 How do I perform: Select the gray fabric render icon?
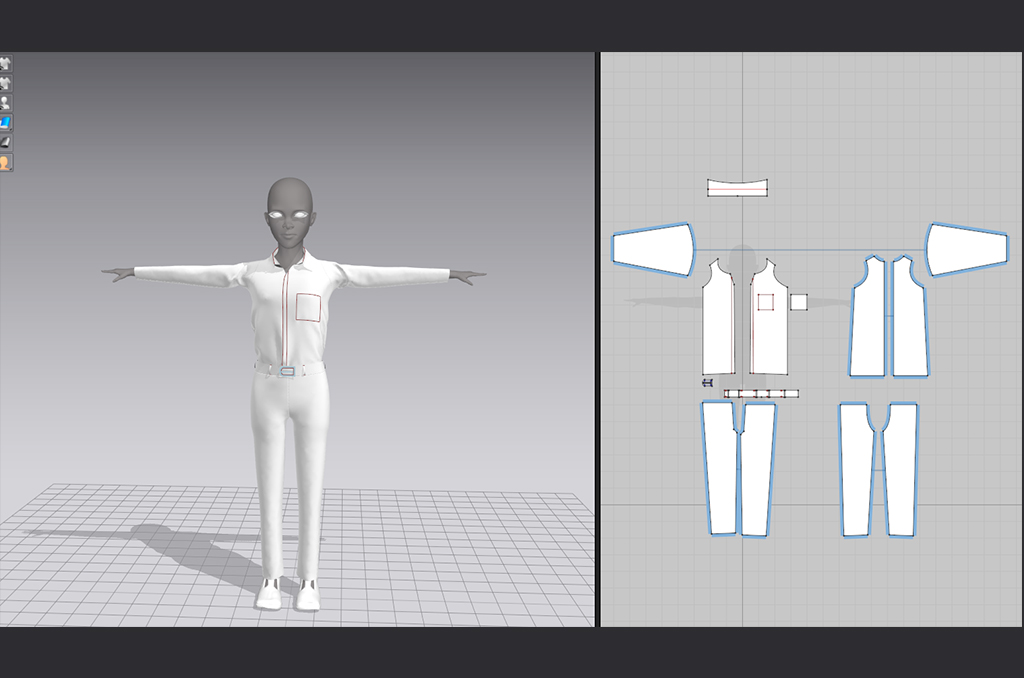click(x=6, y=142)
